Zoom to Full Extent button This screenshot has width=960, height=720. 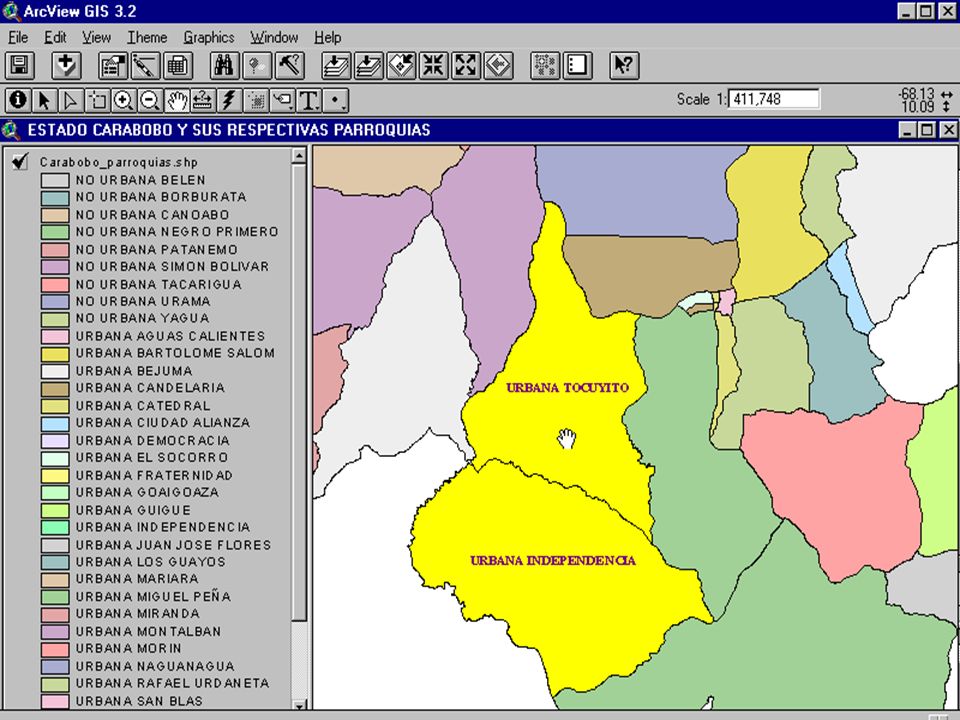click(336, 66)
